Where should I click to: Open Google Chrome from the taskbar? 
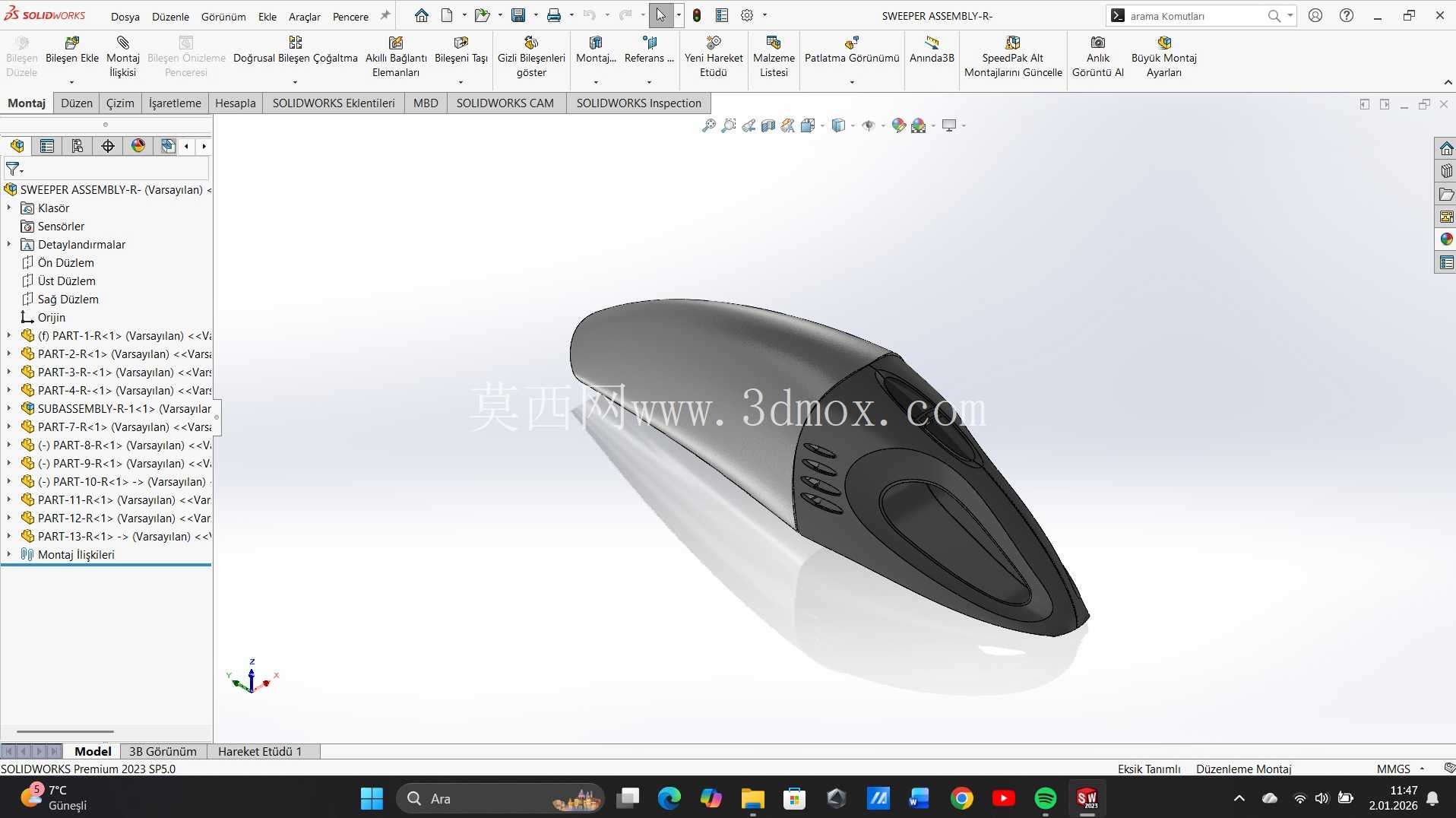pos(961,797)
